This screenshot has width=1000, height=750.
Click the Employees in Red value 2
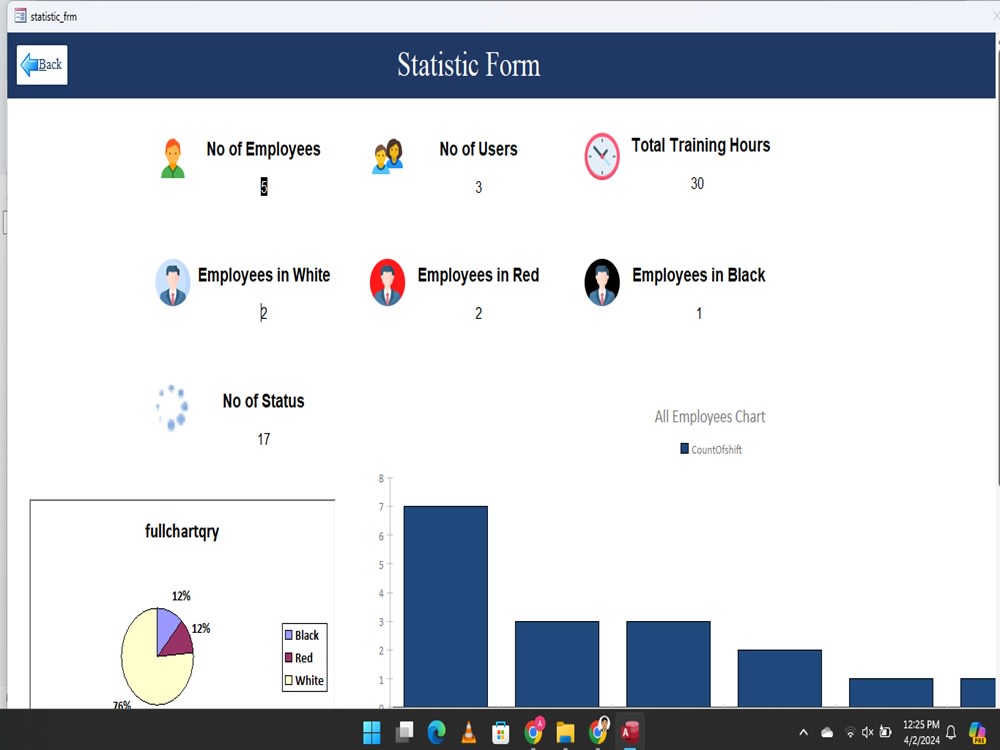pyautogui.click(x=478, y=313)
